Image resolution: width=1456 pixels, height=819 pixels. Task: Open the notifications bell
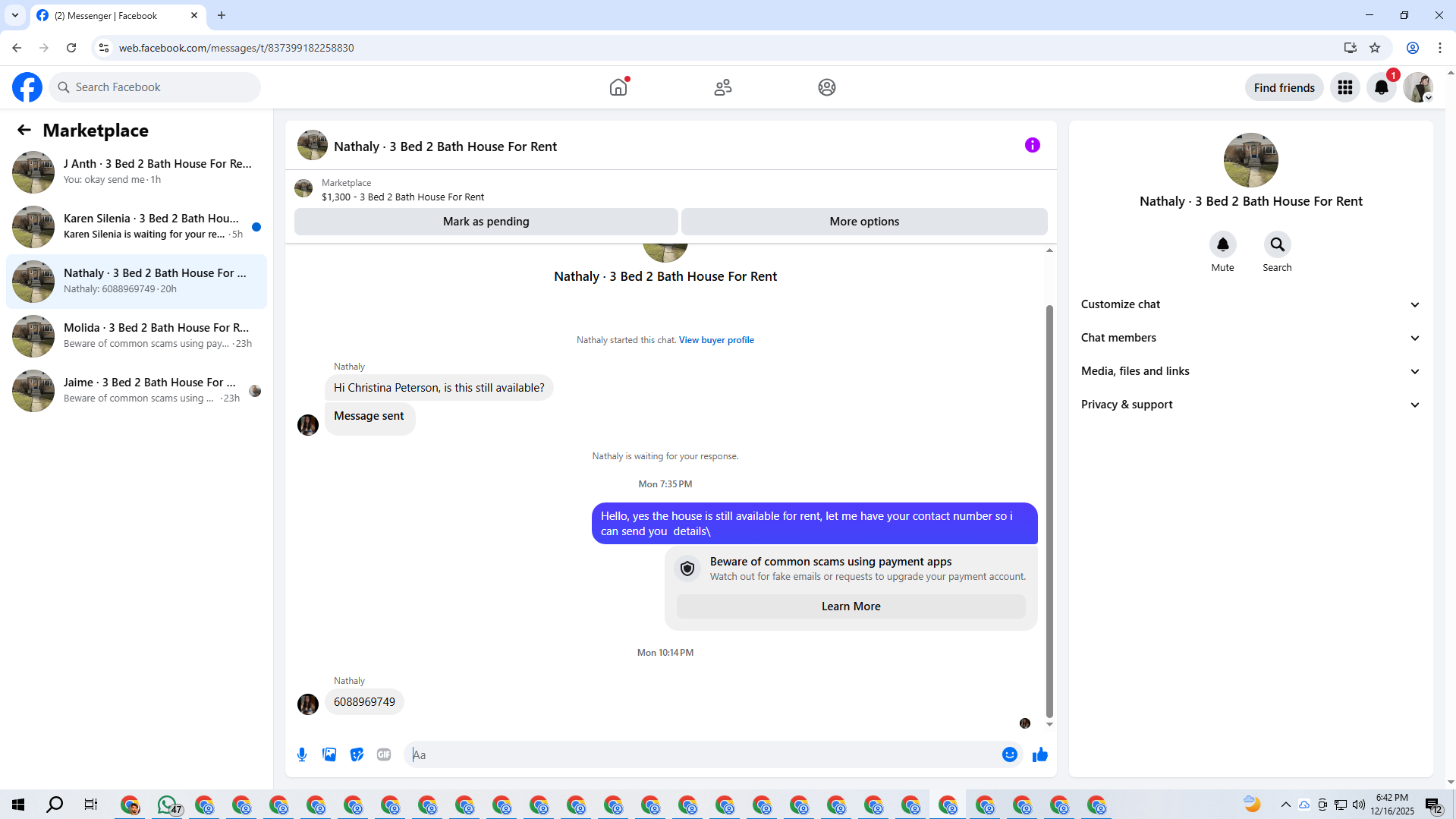[x=1382, y=87]
